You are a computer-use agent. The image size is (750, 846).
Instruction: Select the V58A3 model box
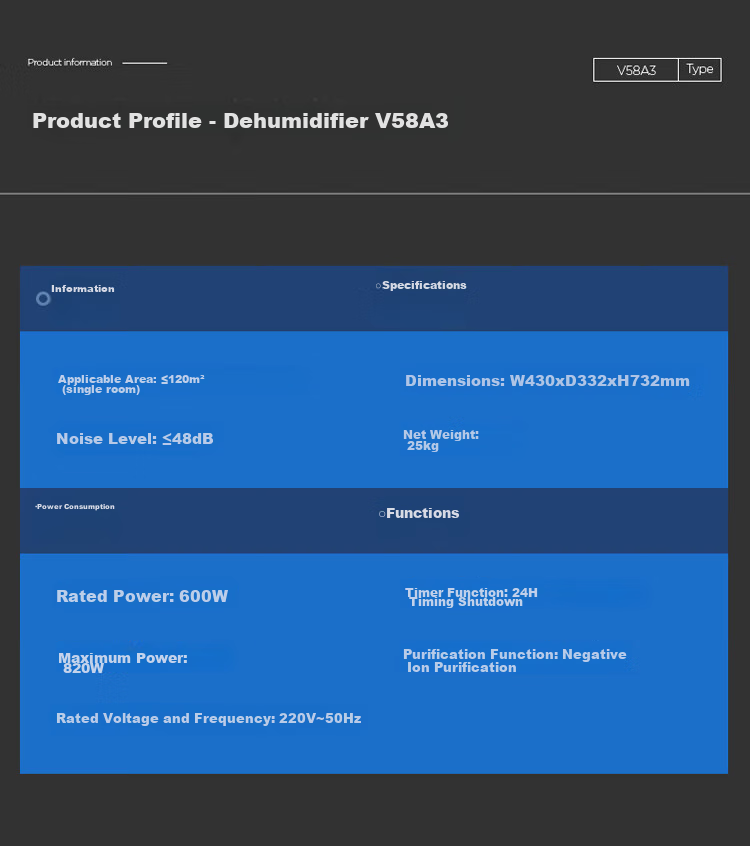[636, 70]
